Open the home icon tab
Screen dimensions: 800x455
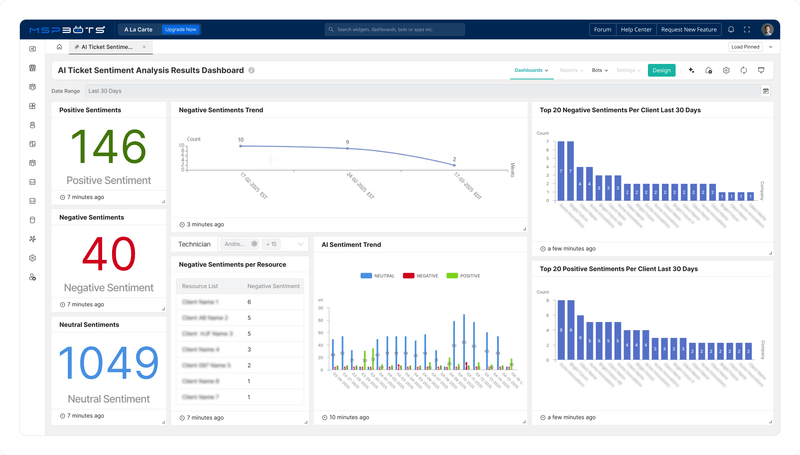pyautogui.click(x=59, y=47)
